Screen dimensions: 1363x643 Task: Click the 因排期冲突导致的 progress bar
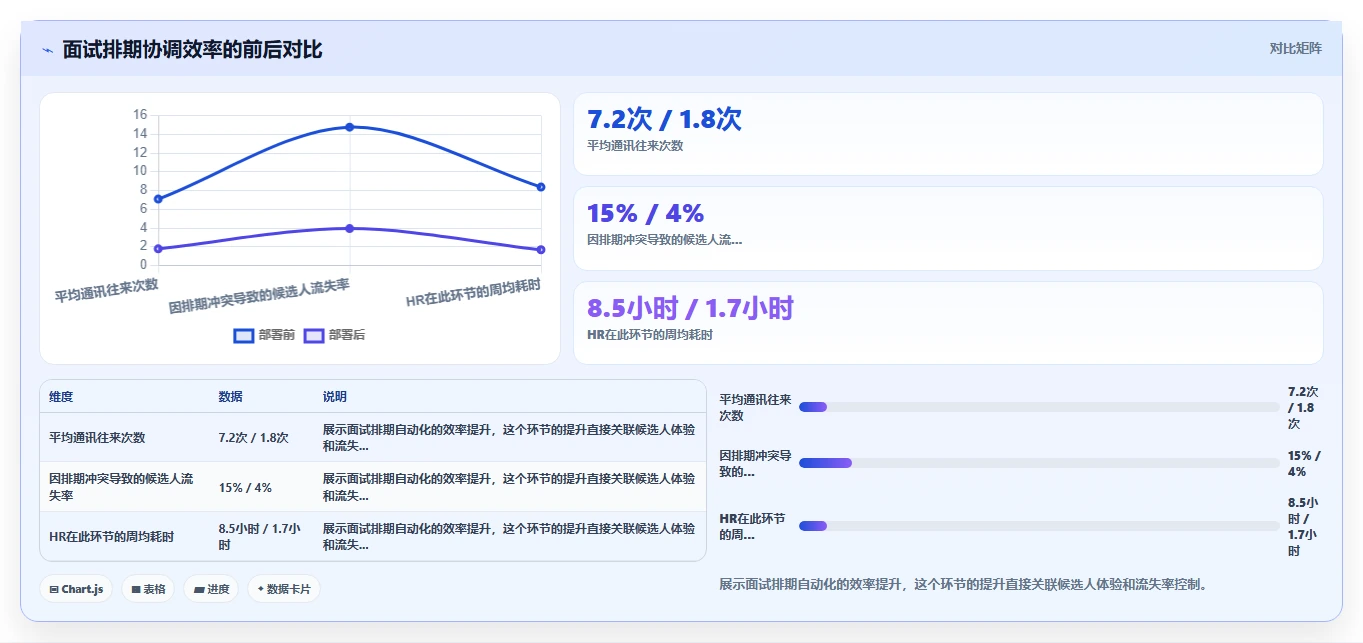1039,463
